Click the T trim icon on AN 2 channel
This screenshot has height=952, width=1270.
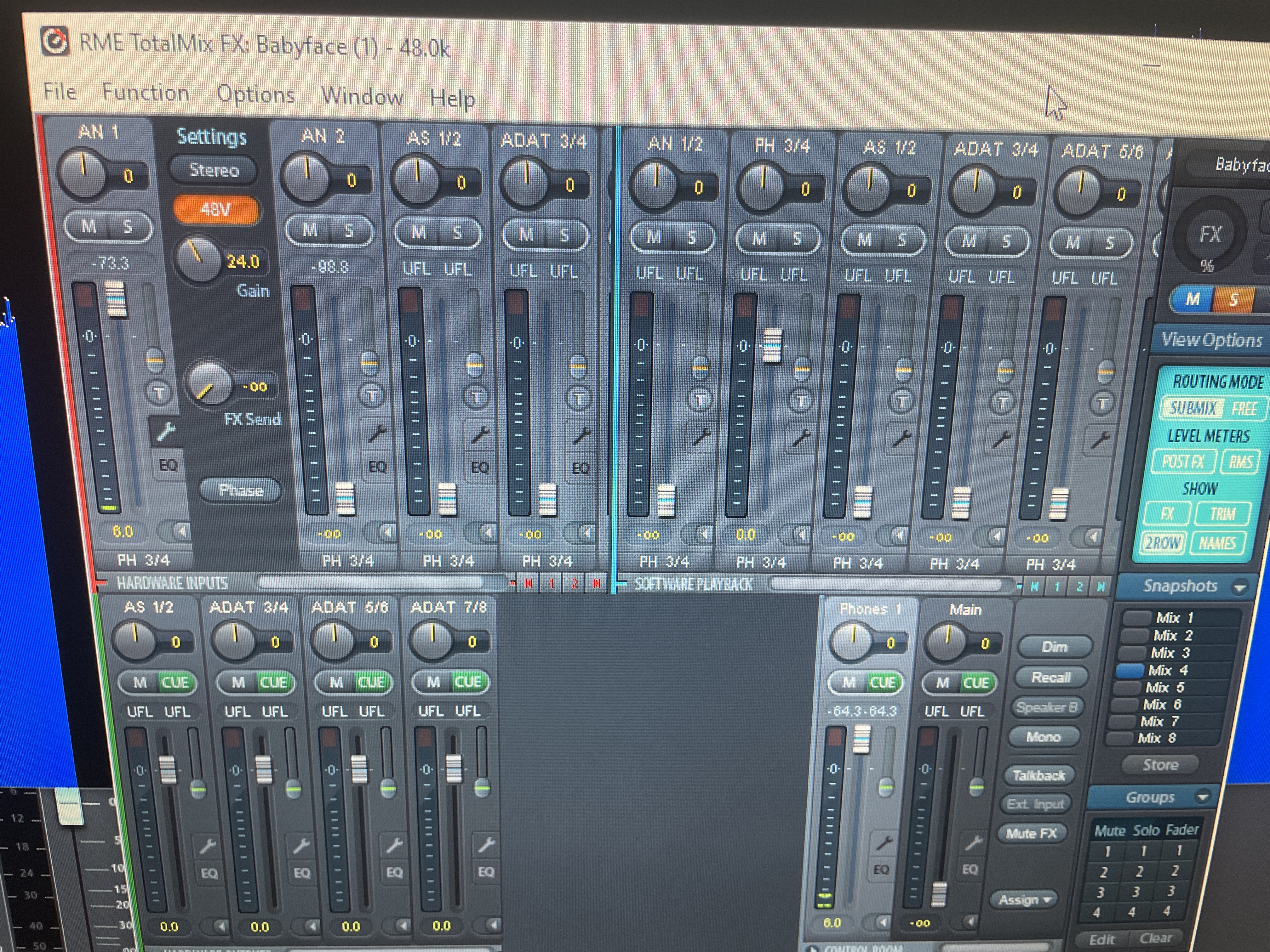click(372, 395)
